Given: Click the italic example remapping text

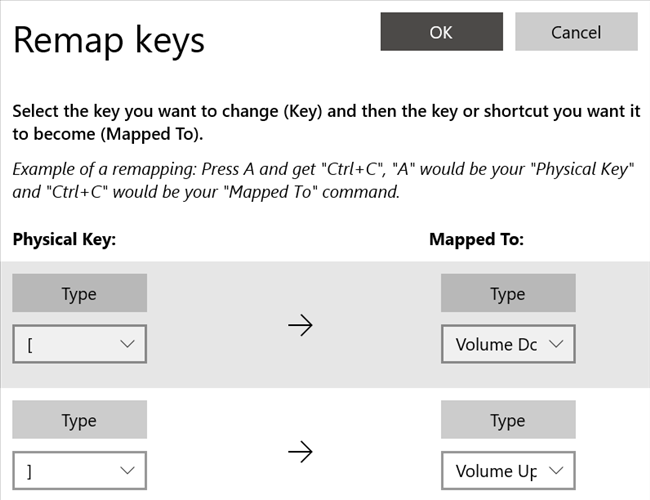Looking at the screenshot, I should pyautogui.click(x=324, y=180).
